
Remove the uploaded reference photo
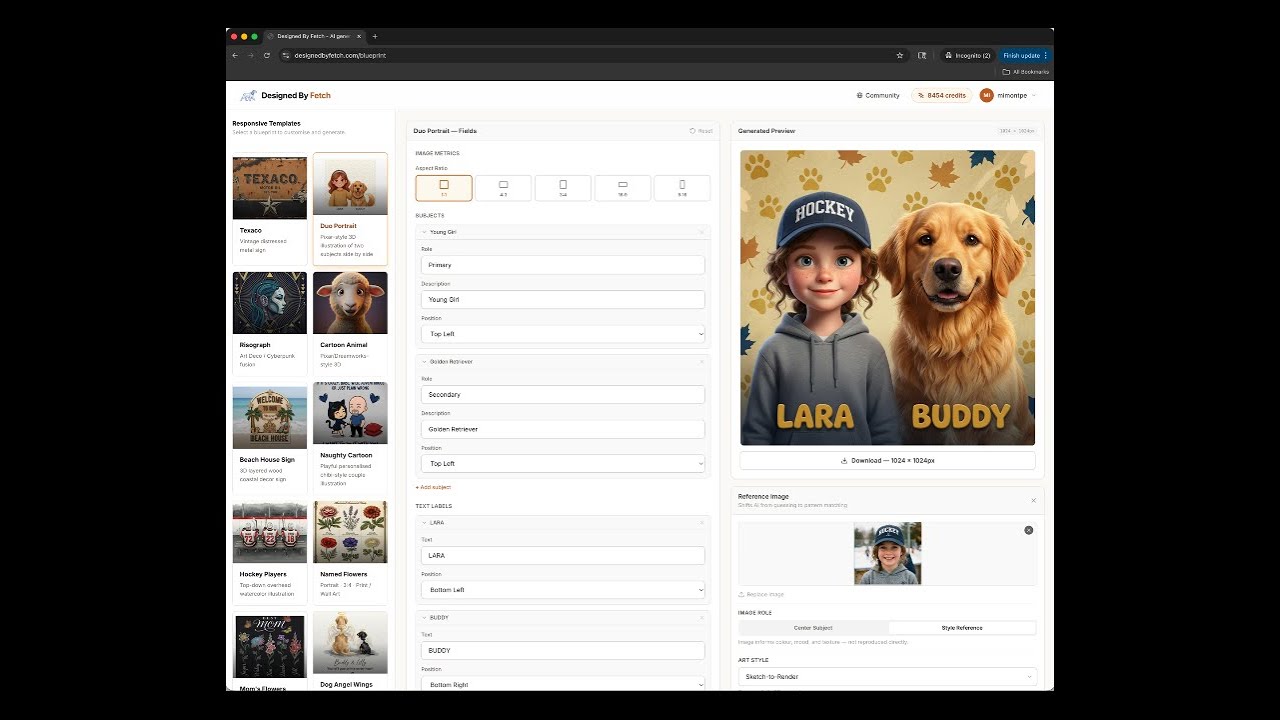(1028, 530)
